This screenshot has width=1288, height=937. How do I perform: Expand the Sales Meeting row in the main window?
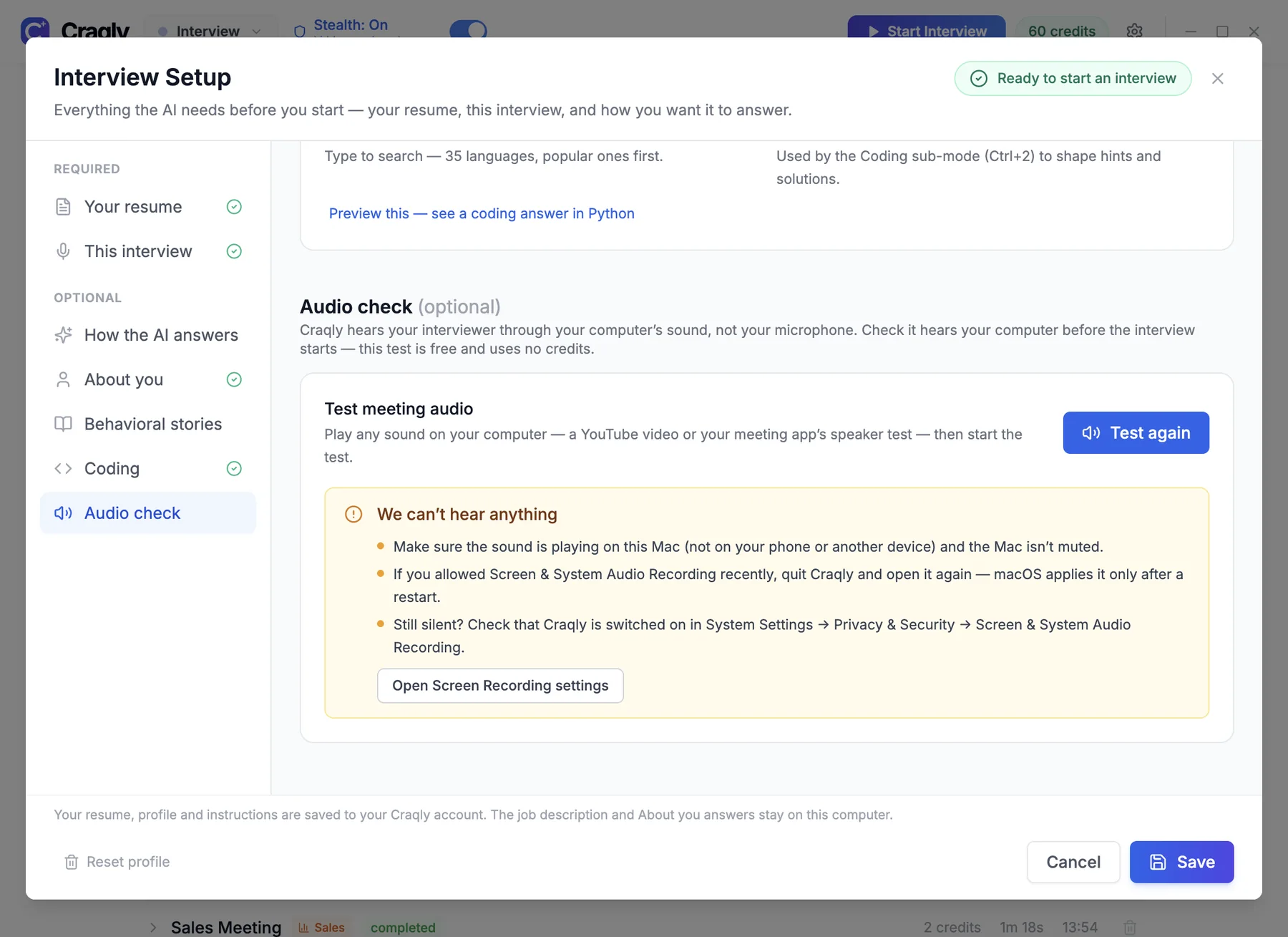[x=153, y=927]
